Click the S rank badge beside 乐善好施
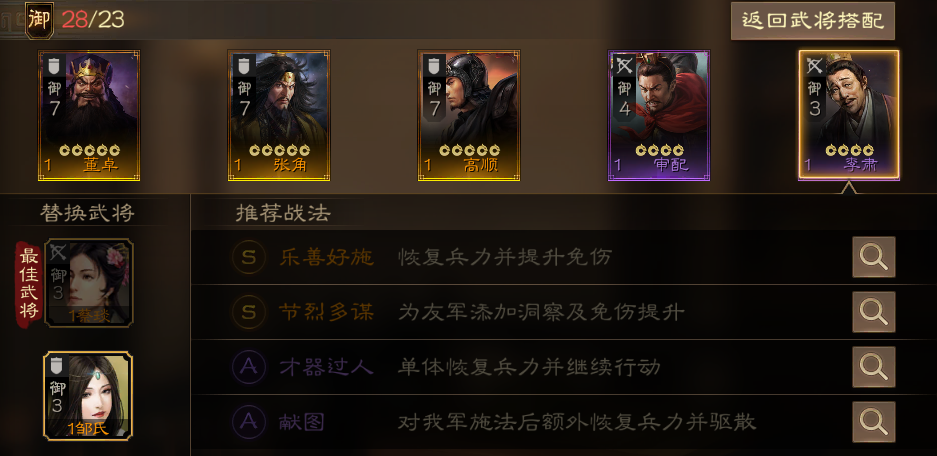937x456 pixels. (249, 258)
